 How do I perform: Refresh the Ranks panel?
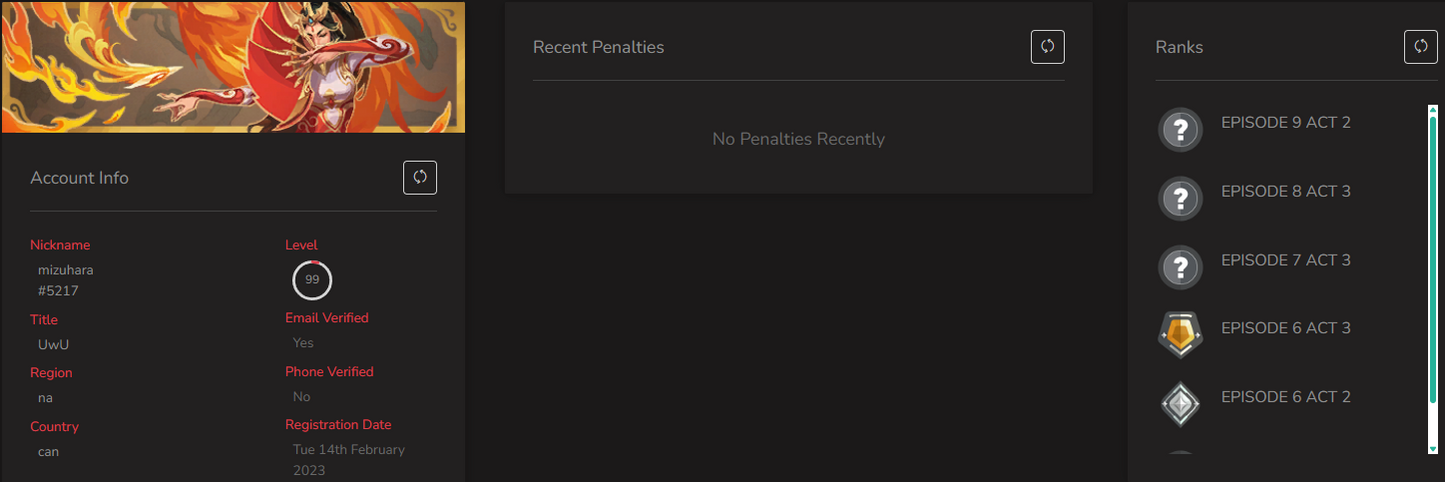pos(1421,46)
